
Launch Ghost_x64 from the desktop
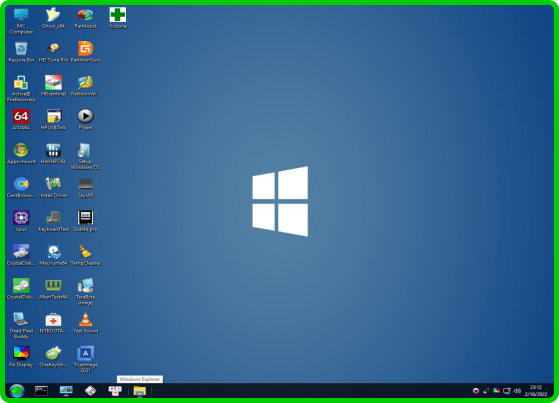(x=53, y=18)
